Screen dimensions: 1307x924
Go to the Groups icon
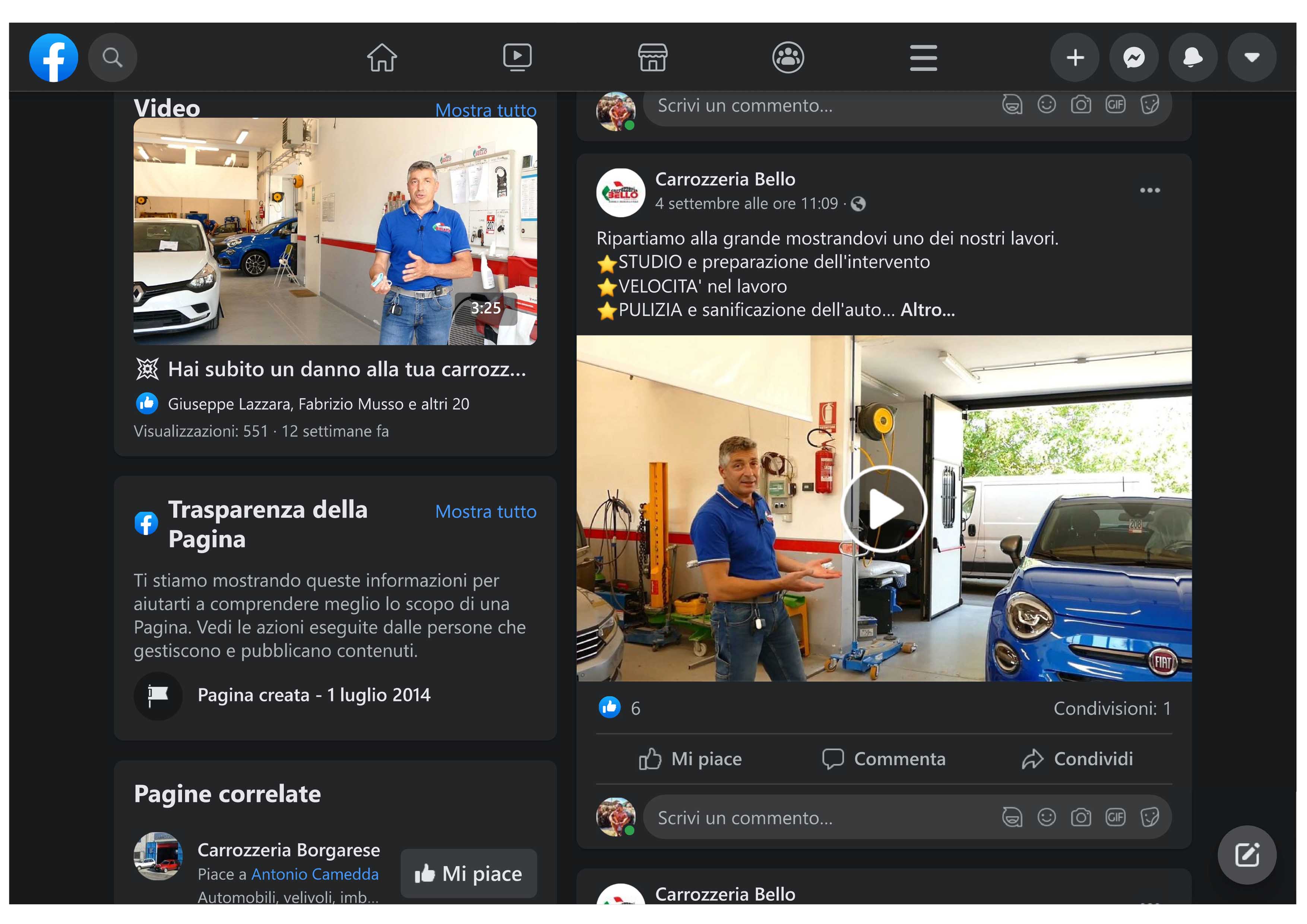coord(788,57)
